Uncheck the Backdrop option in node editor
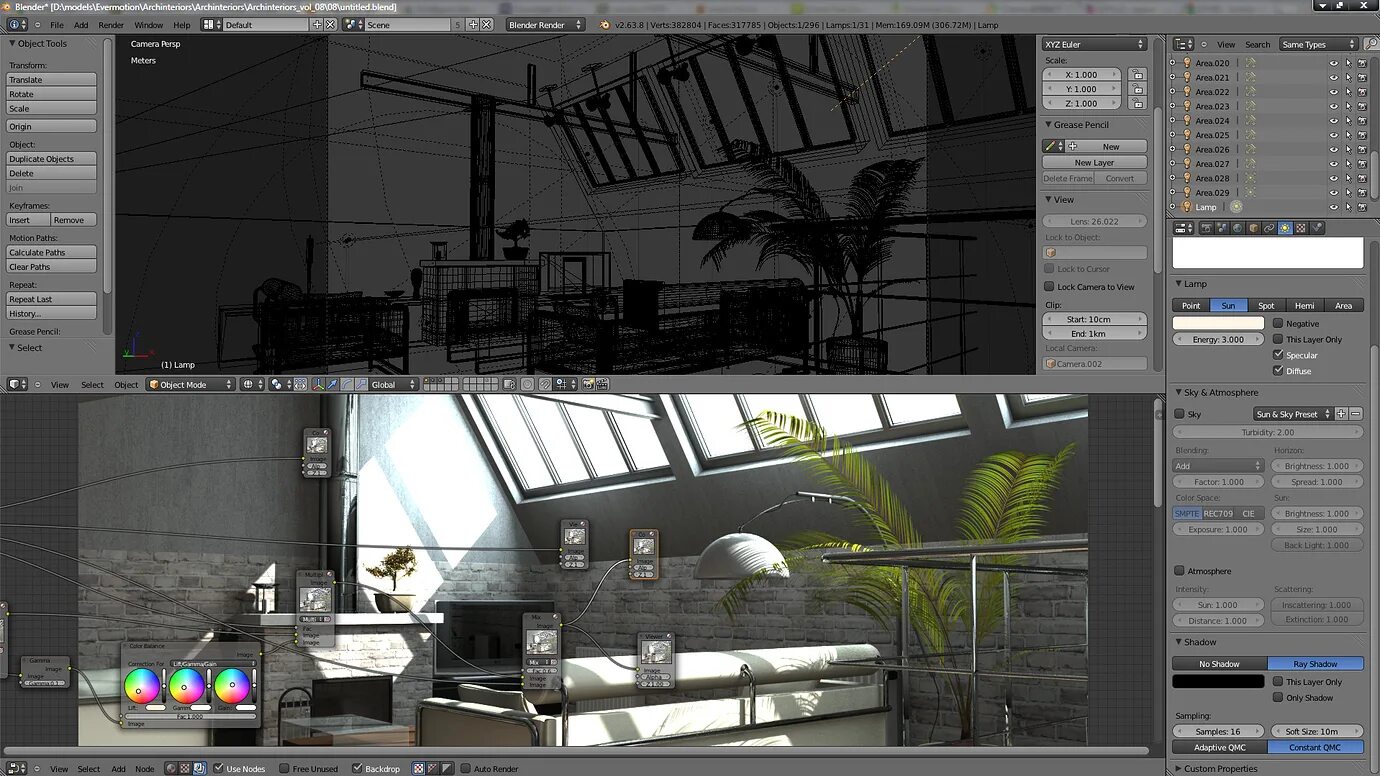1380x776 pixels. (x=357, y=768)
